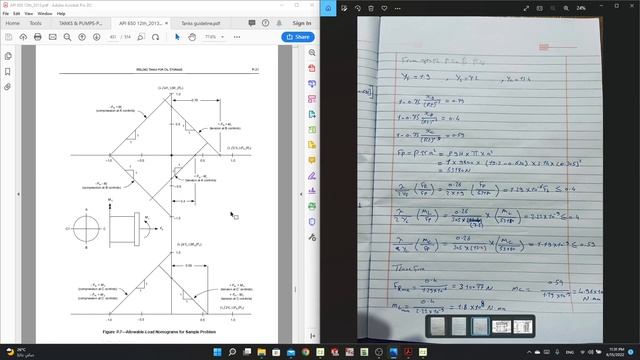Image resolution: width=640 pixels, height=360 pixels.
Task: Open Export PDF tool in right pane
Action: click(312, 114)
